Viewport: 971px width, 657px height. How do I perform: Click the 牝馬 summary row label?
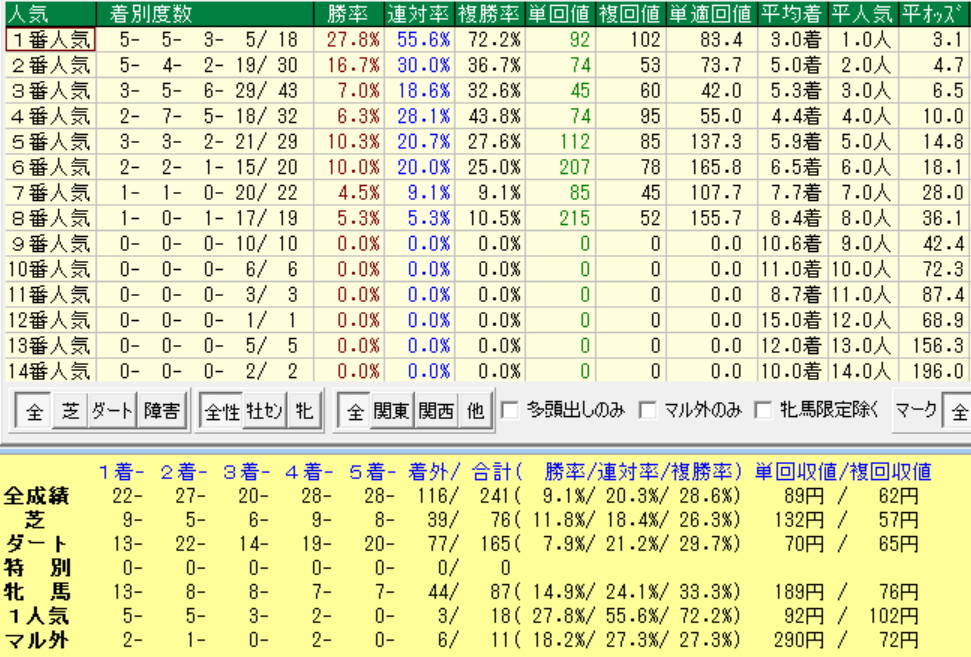(x=37, y=592)
